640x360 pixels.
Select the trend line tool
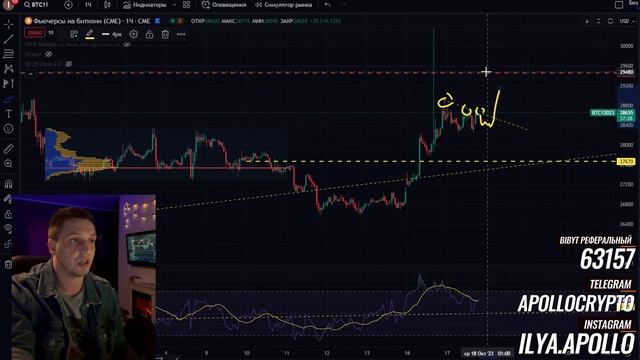click(x=9, y=39)
